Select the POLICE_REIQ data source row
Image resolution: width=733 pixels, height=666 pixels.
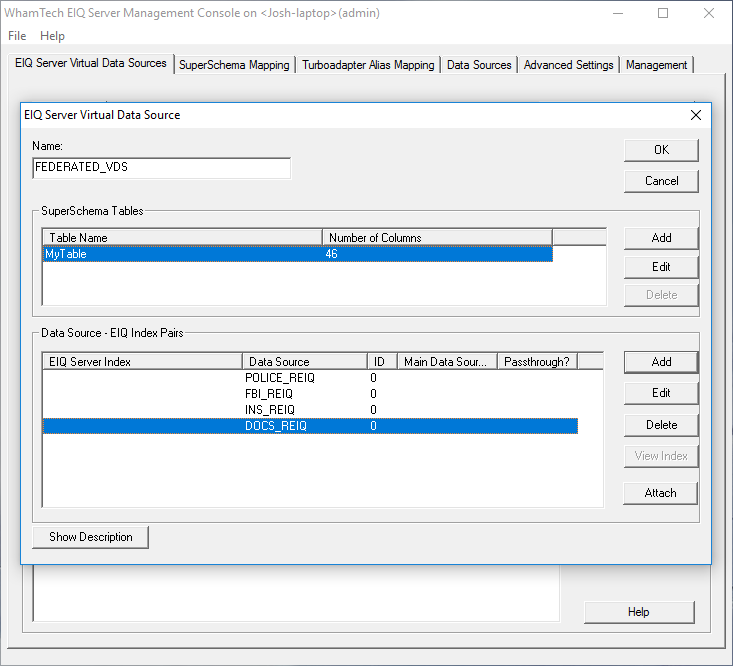click(x=310, y=378)
